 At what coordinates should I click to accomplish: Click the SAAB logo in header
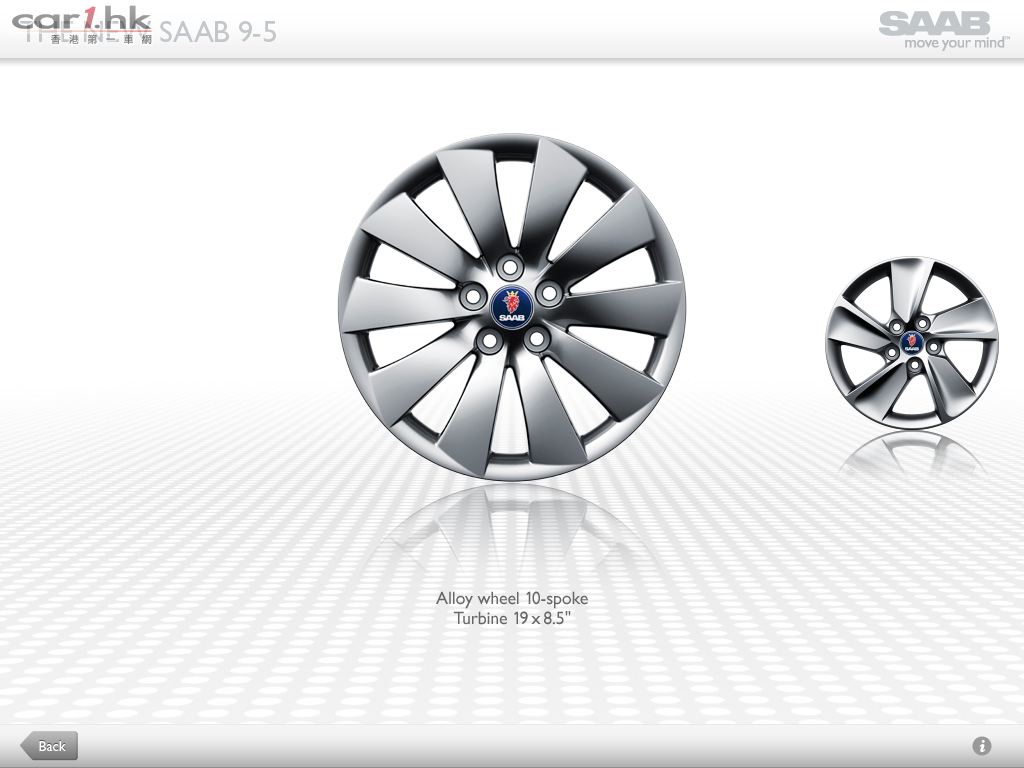[x=934, y=23]
